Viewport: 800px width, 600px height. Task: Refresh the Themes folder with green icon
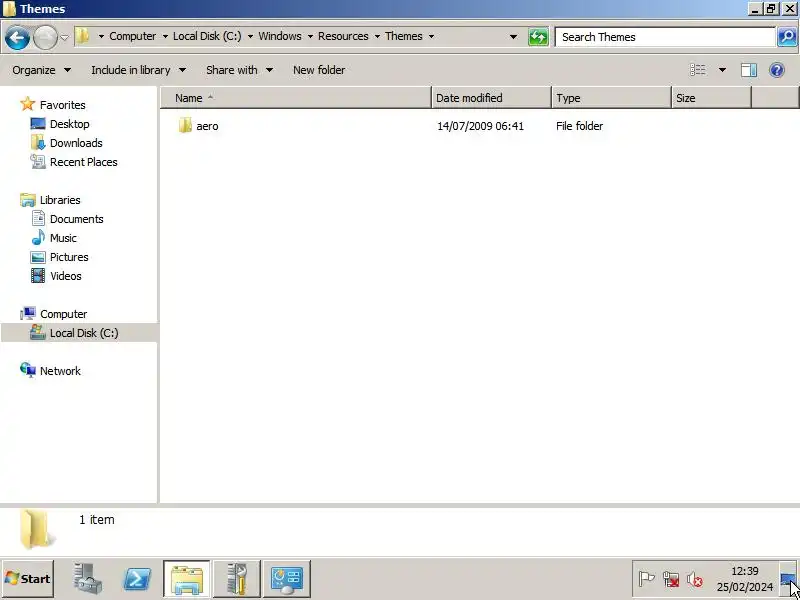[538, 37]
